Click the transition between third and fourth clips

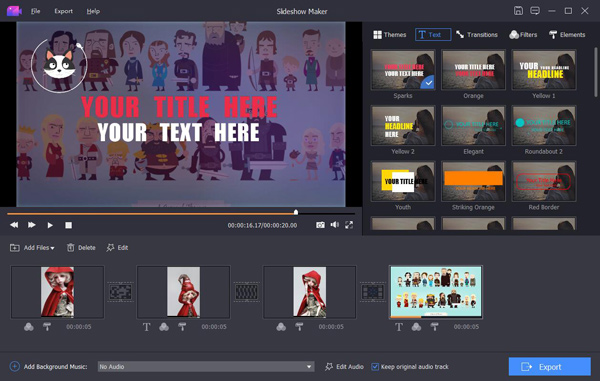[x=373, y=292]
